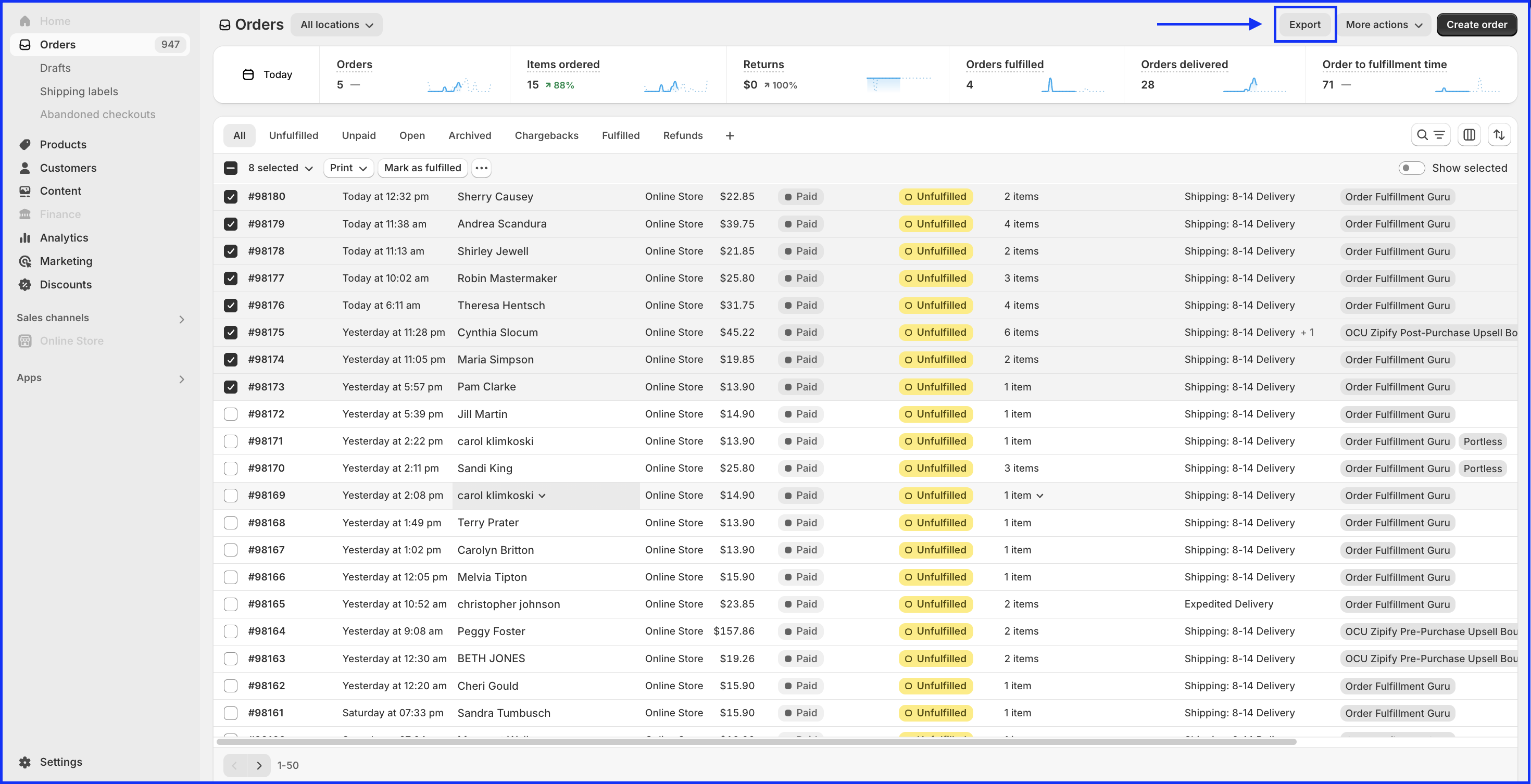Expand the Sales channels section

(181, 320)
